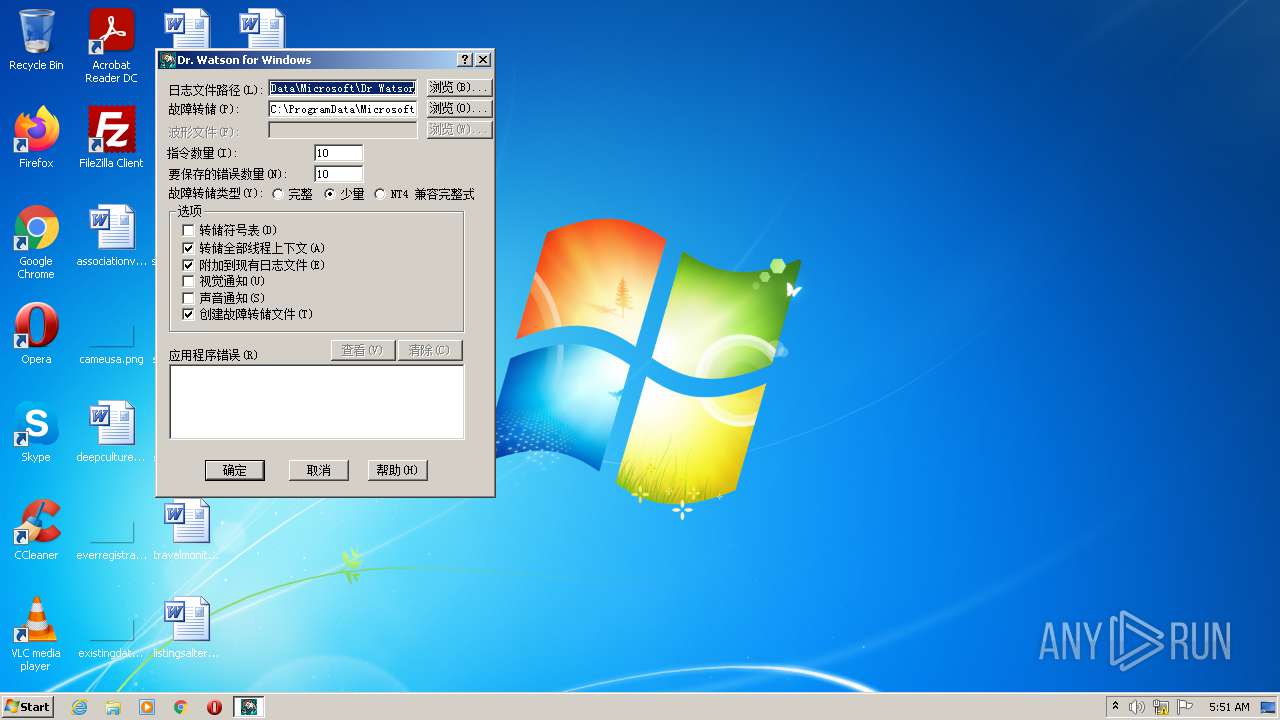
Task: Open the volume control in system tray
Action: click(x=1137, y=707)
